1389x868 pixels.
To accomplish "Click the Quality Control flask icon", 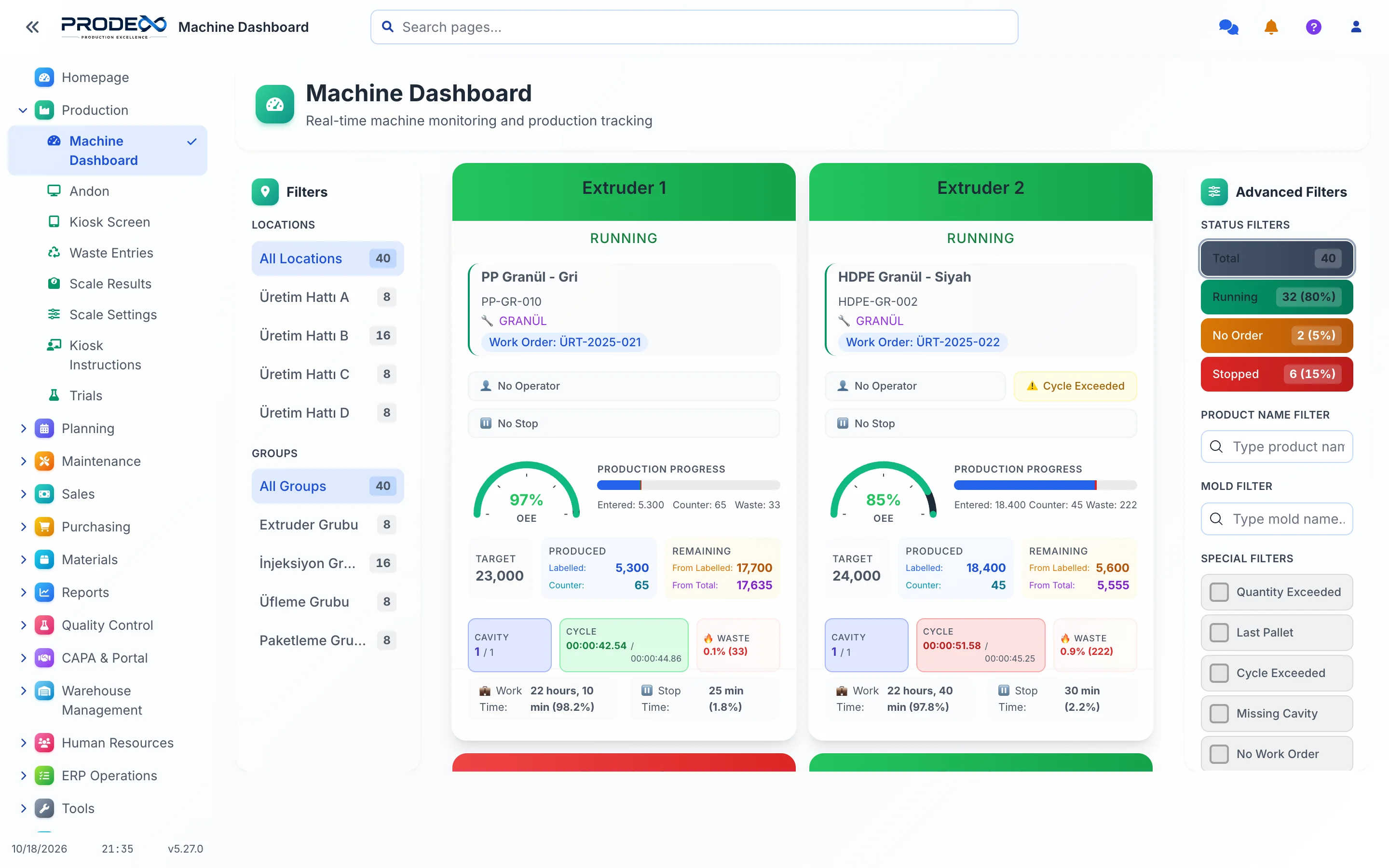I will [44, 624].
